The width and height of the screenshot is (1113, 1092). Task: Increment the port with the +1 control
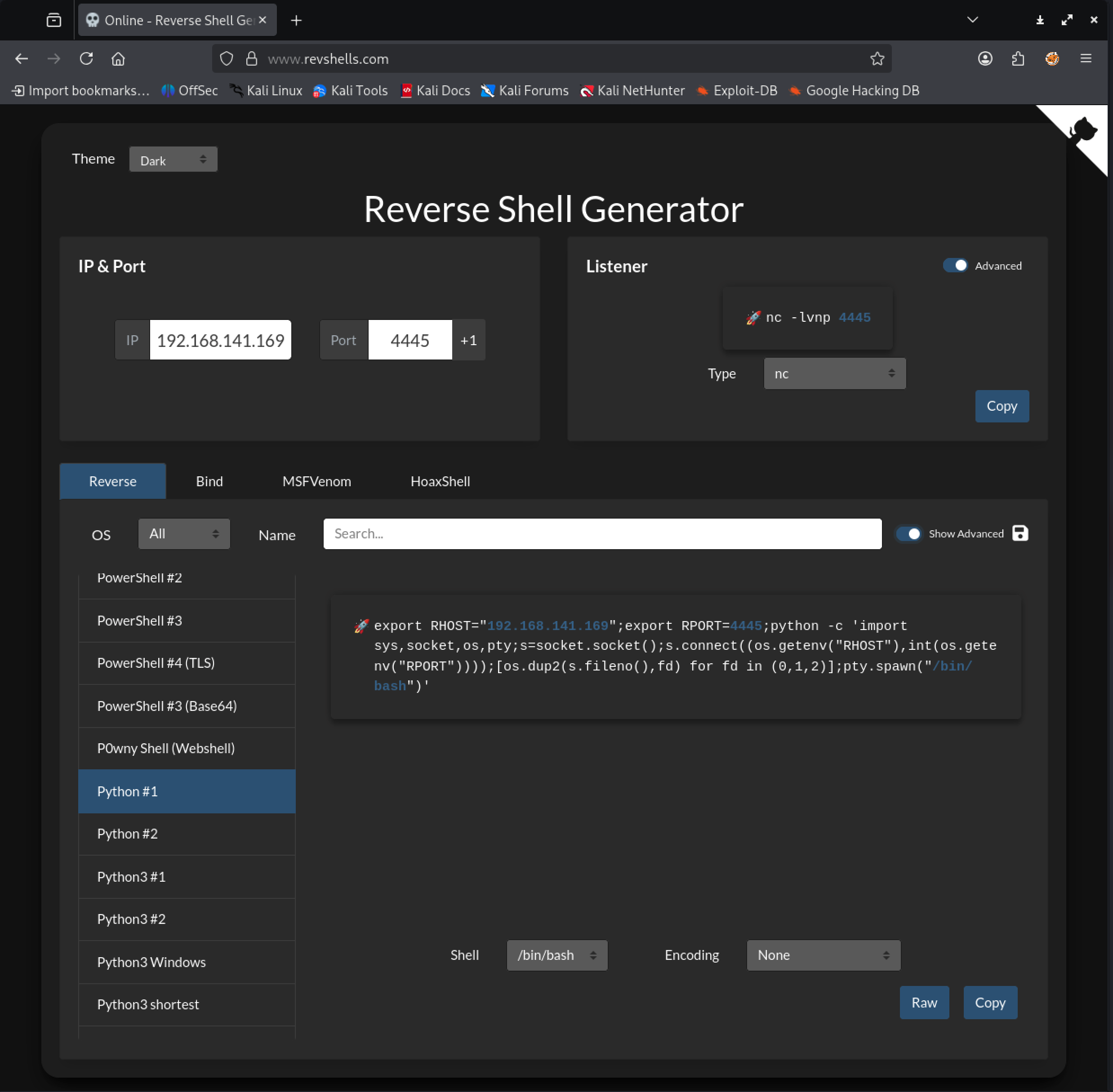(x=469, y=340)
